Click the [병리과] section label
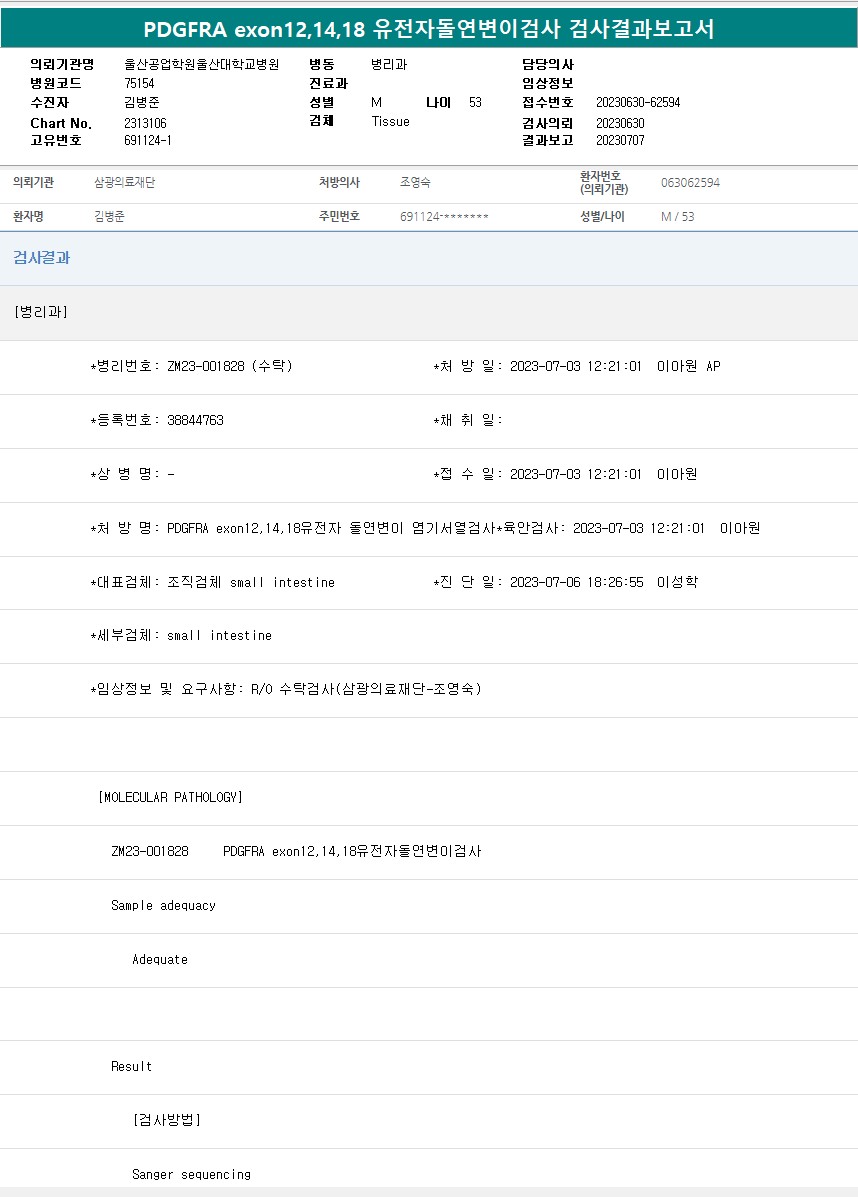858x1197 pixels. (41, 312)
